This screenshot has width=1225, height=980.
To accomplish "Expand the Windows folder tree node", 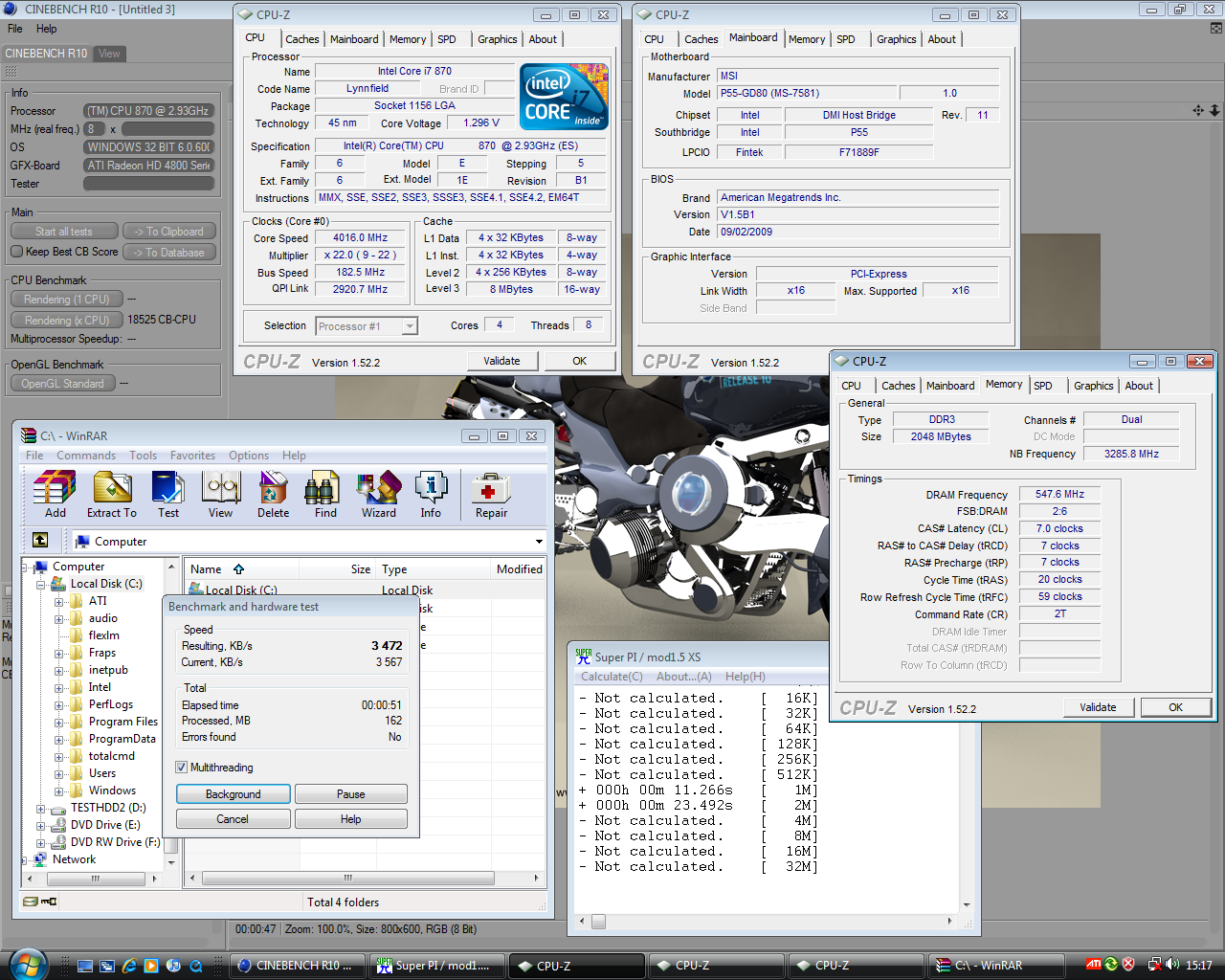I will pyautogui.click(x=59, y=791).
